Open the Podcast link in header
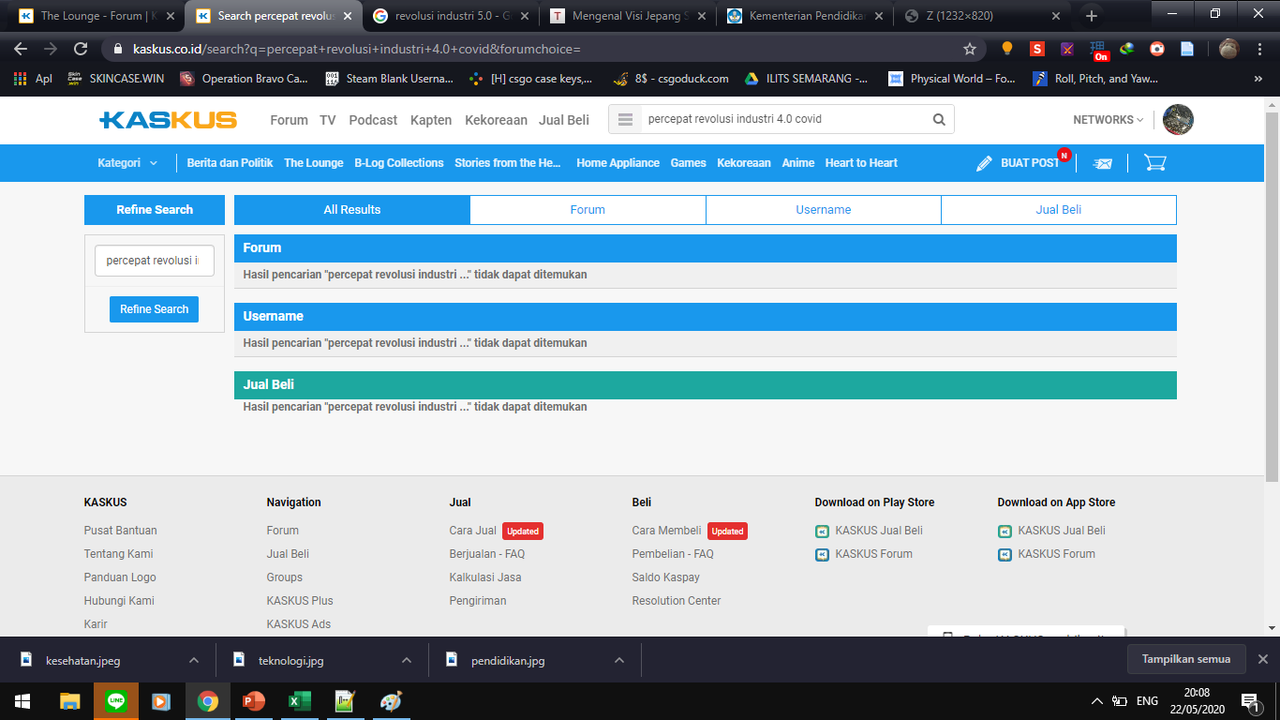The width and height of the screenshot is (1280, 720). point(373,120)
